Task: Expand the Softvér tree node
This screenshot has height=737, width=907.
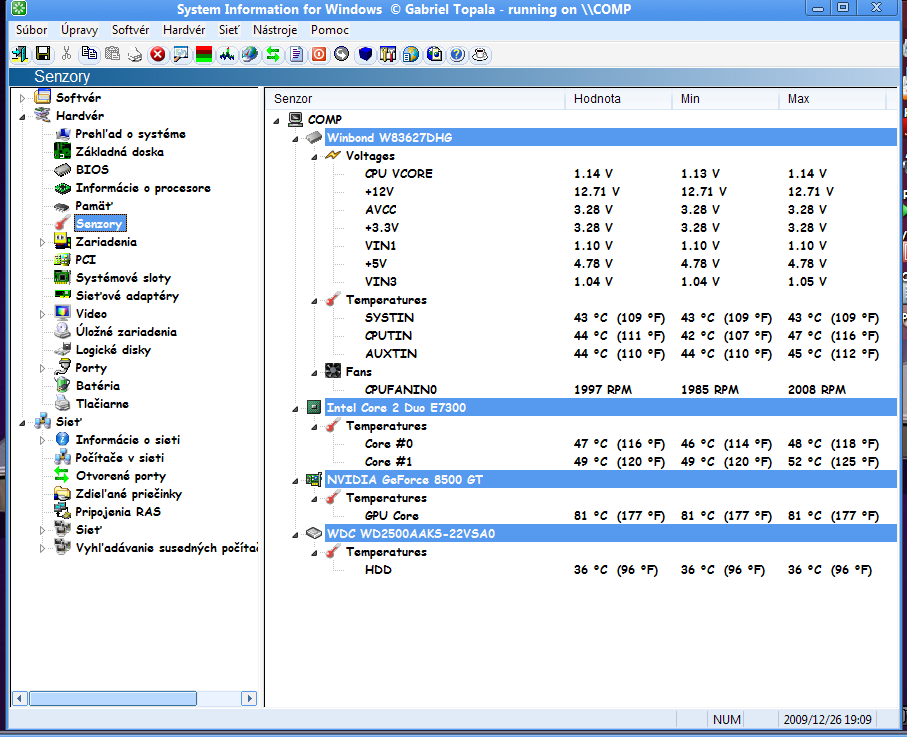Action: click(x=22, y=98)
